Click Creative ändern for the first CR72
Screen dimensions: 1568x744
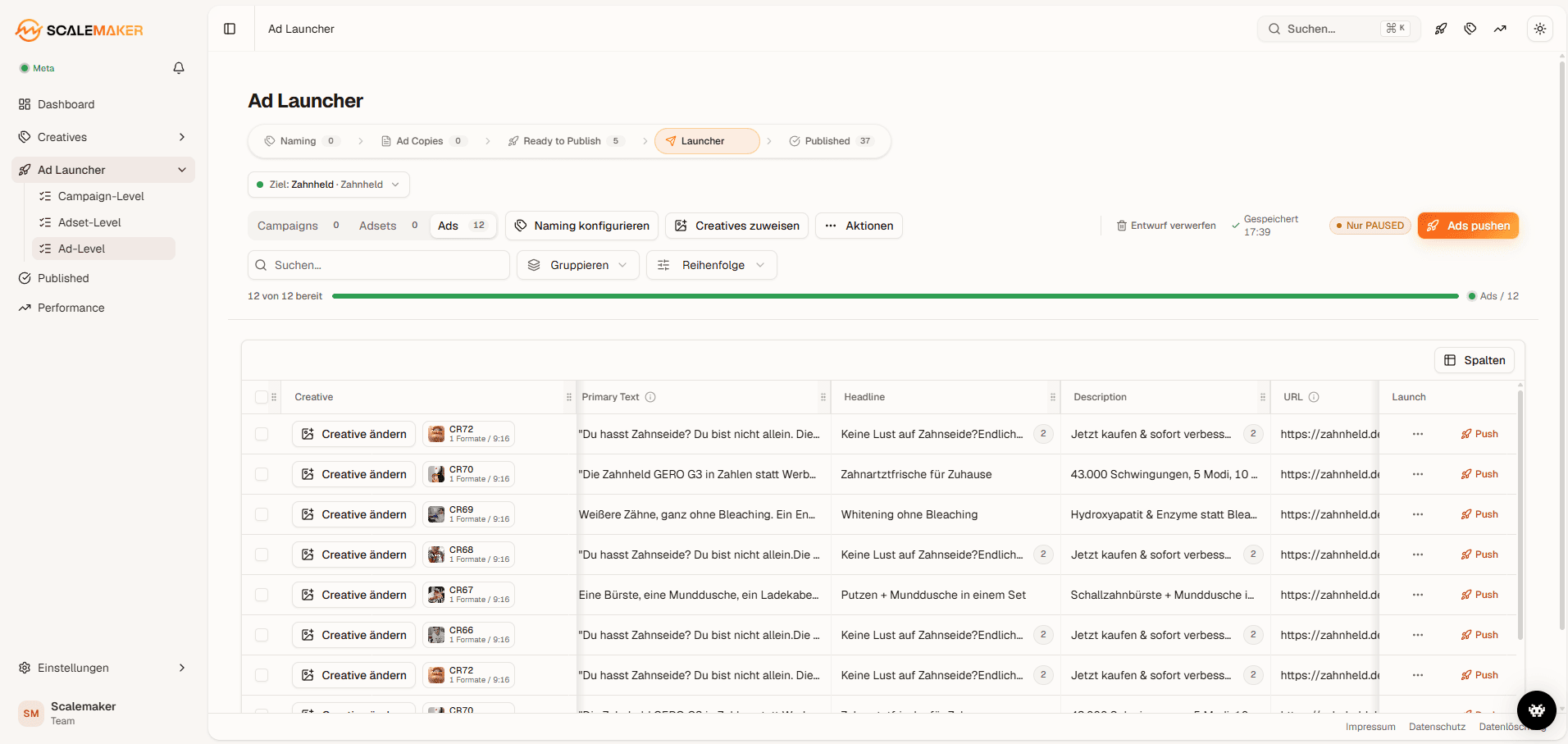353,434
